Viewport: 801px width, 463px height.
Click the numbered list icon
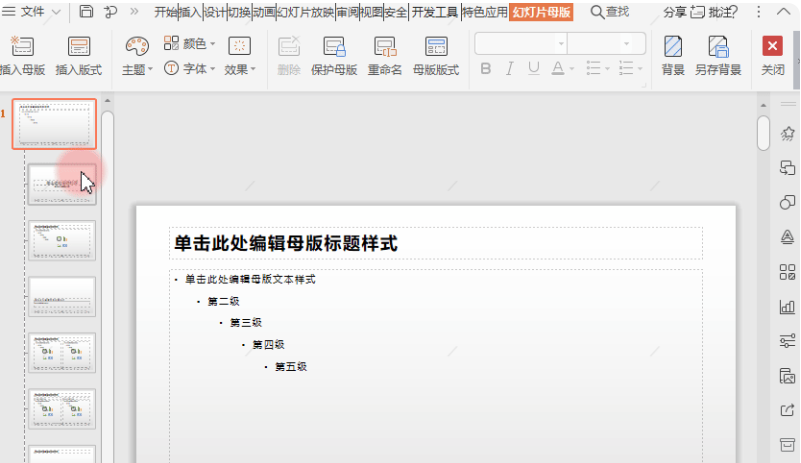pos(626,68)
